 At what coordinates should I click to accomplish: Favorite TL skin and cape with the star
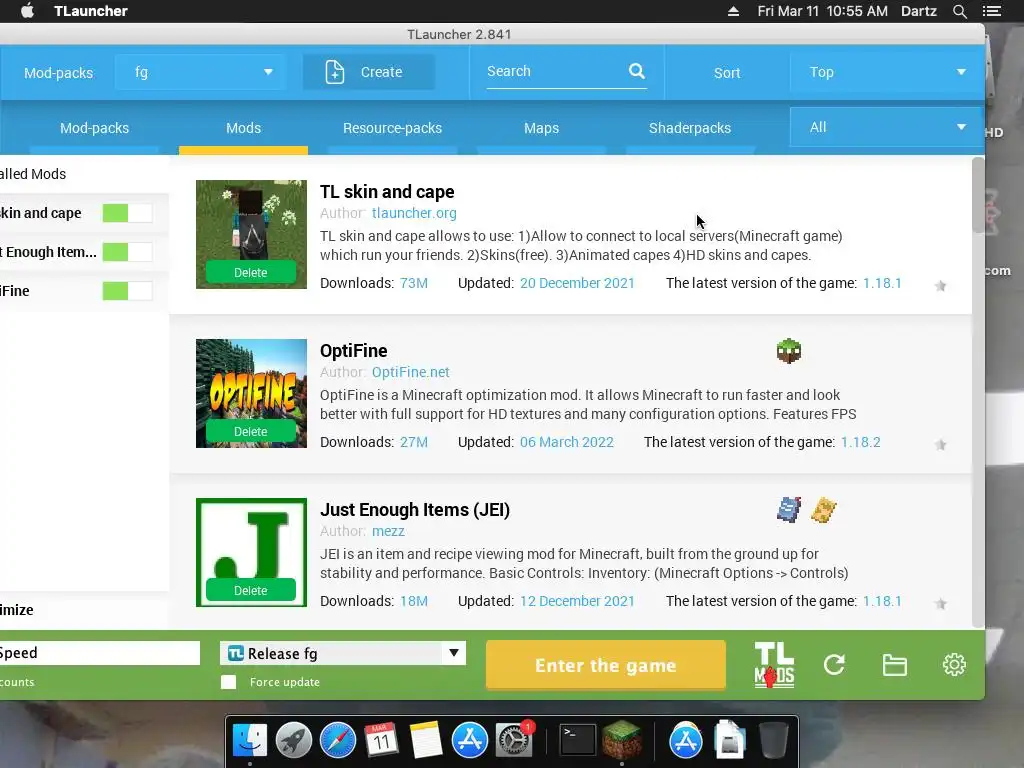coord(940,285)
